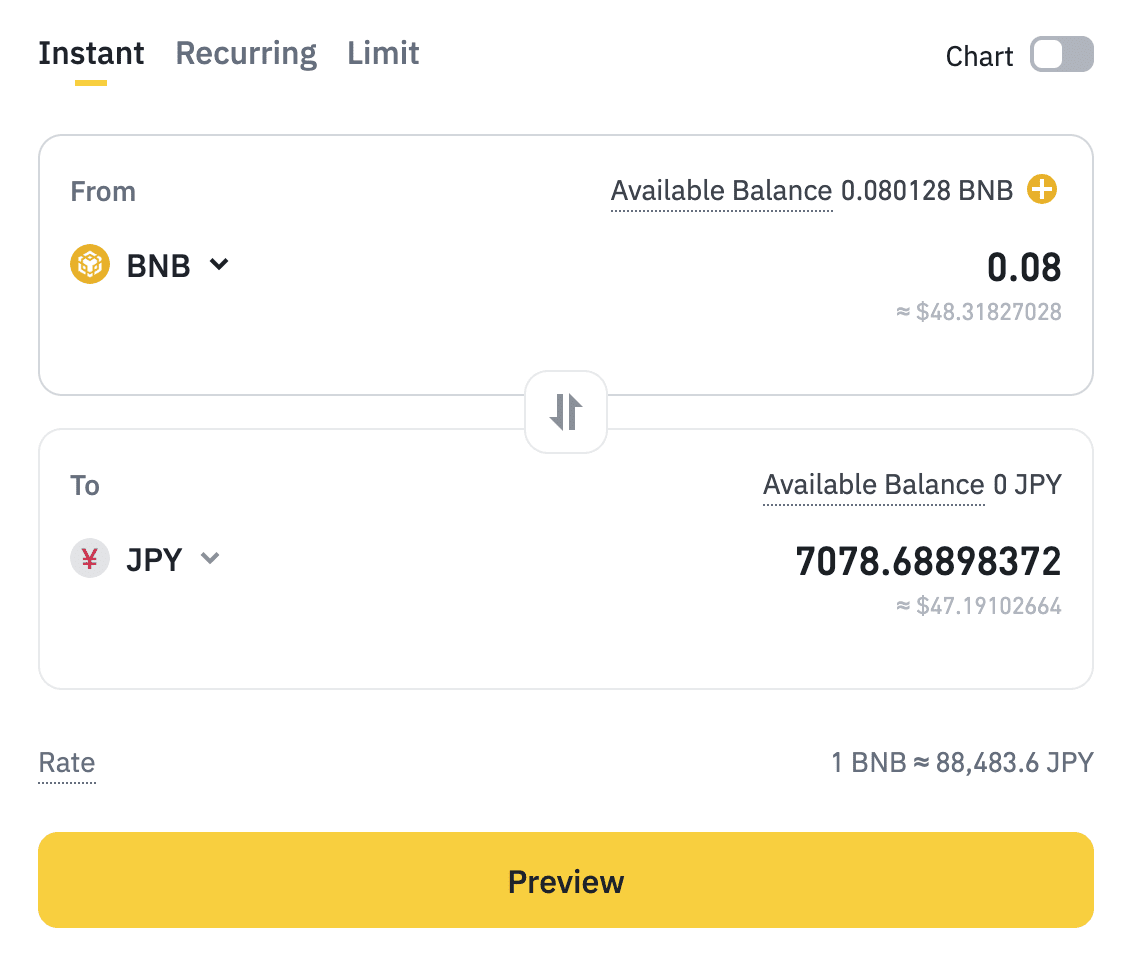Viewport: 1128px width, 972px height.
Task: Expand the JPY currency dropdown arrow
Action: tap(209, 559)
